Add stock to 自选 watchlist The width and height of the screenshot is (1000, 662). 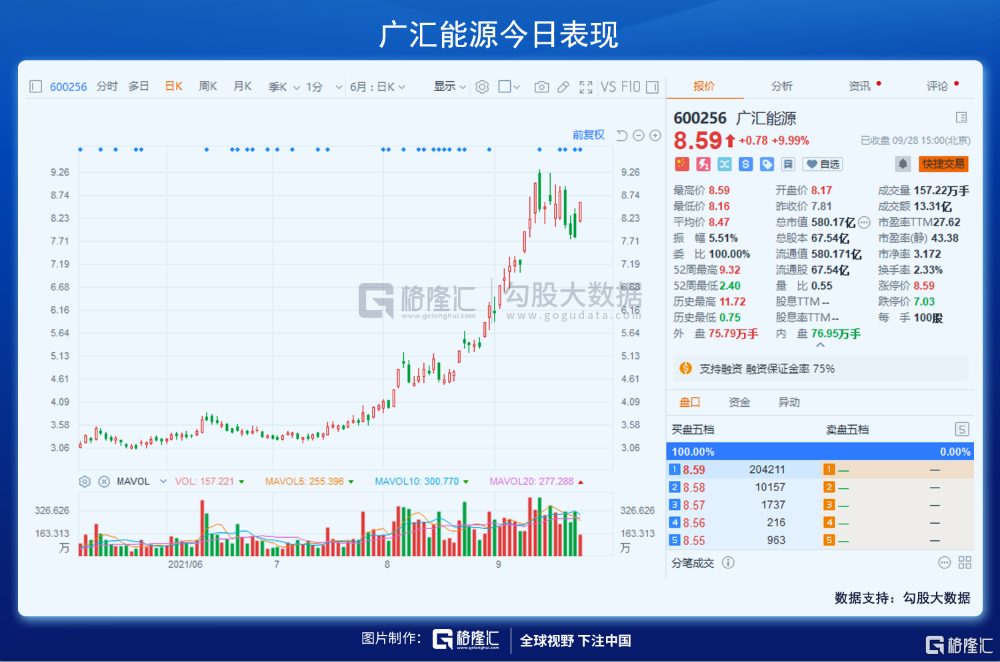pyautogui.click(x=823, y=165)
